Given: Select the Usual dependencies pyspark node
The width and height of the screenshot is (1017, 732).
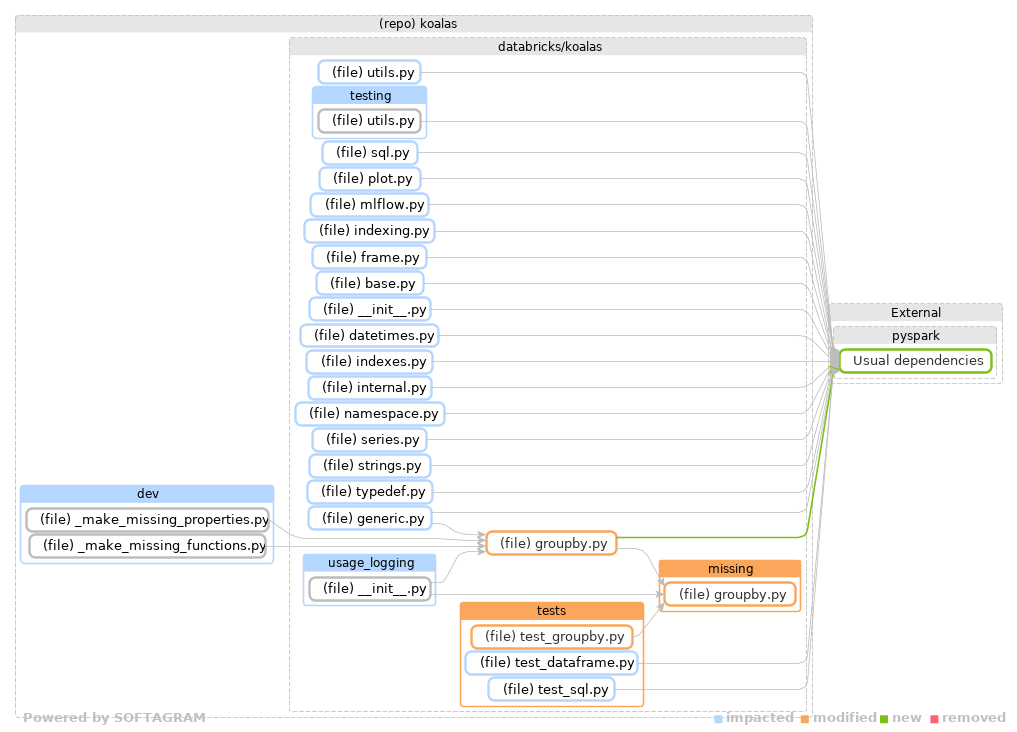Looking at the screenshot, I should [x=914, y=360].
